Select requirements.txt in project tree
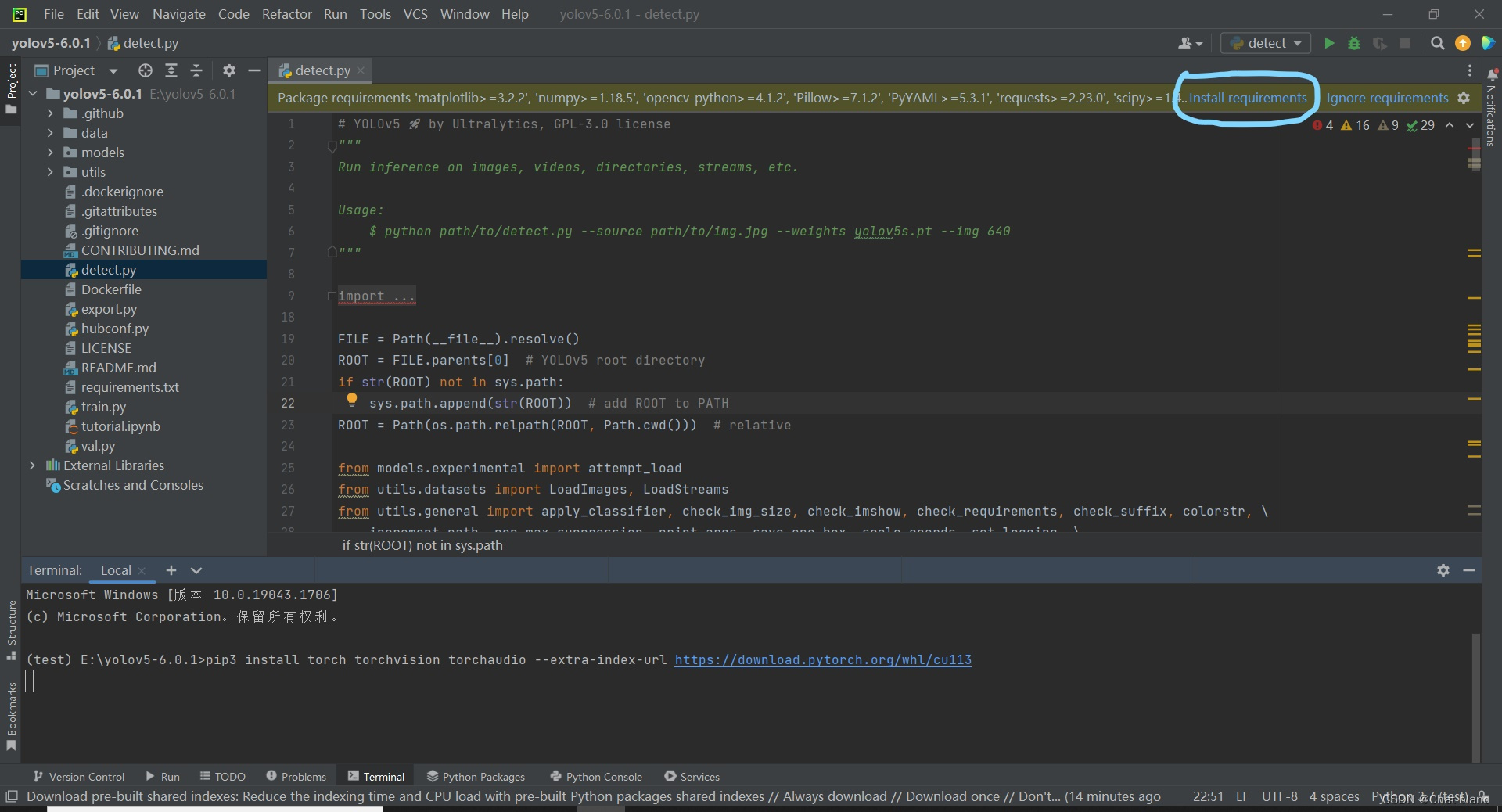Viewport: 1502px width, 812px height. (130, 387)
